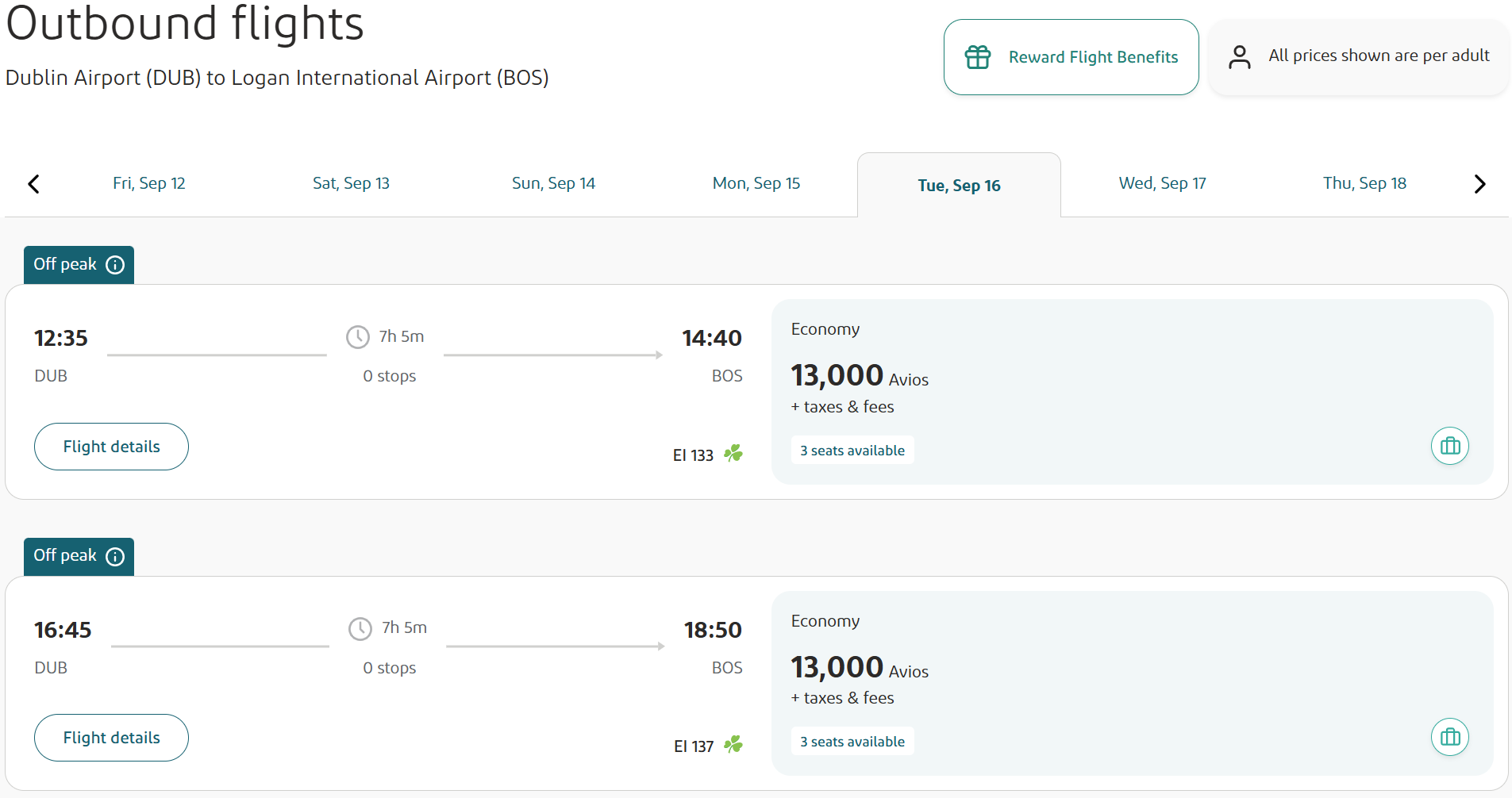The height and width of the screenshot is (798, 1512).
Task: Select the Economy 13,000 Avios fare for 12:35 flight
Action: pos(1132,392)
